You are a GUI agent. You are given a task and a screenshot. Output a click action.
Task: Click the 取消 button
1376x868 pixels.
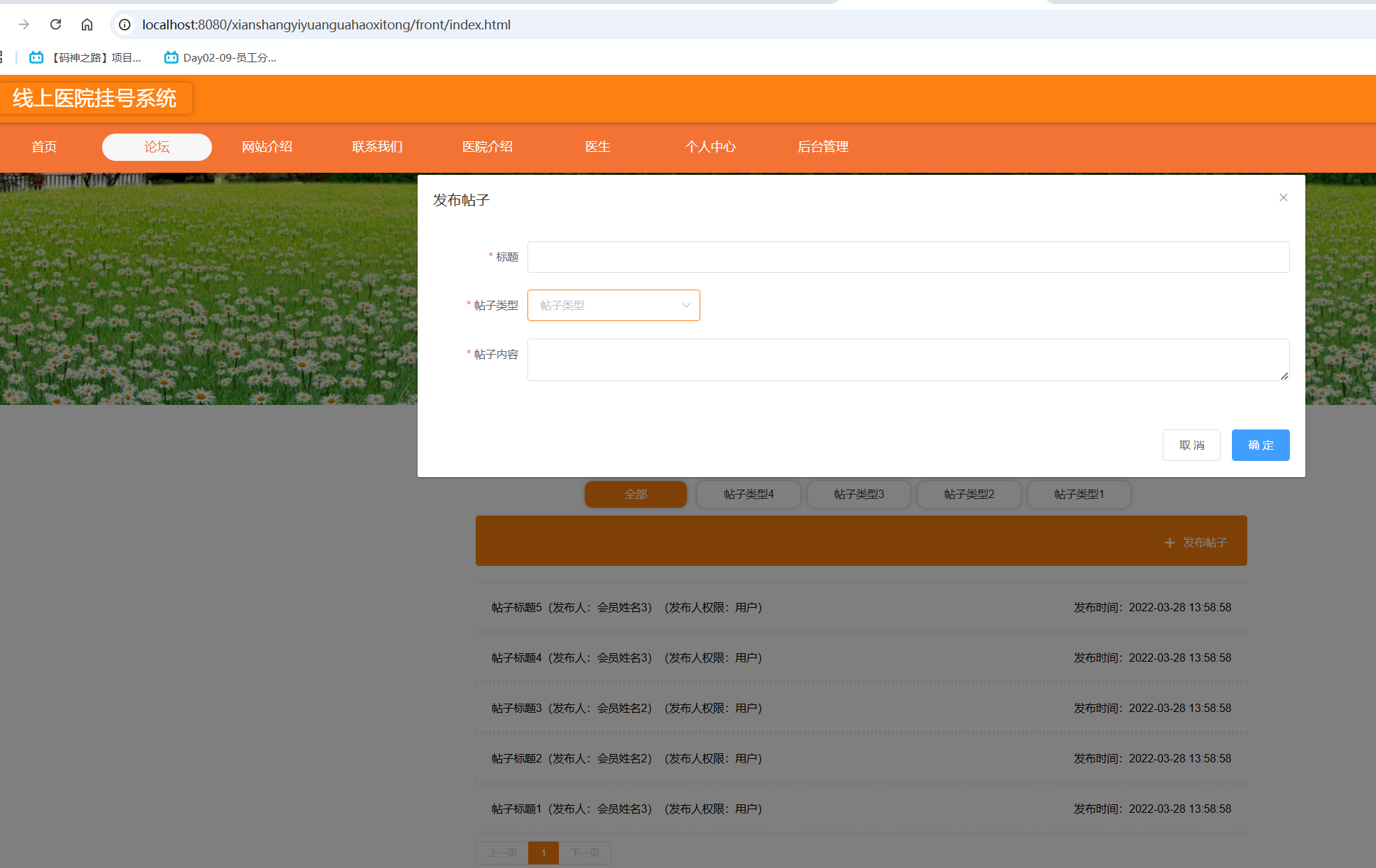(x=1191, y=445)
